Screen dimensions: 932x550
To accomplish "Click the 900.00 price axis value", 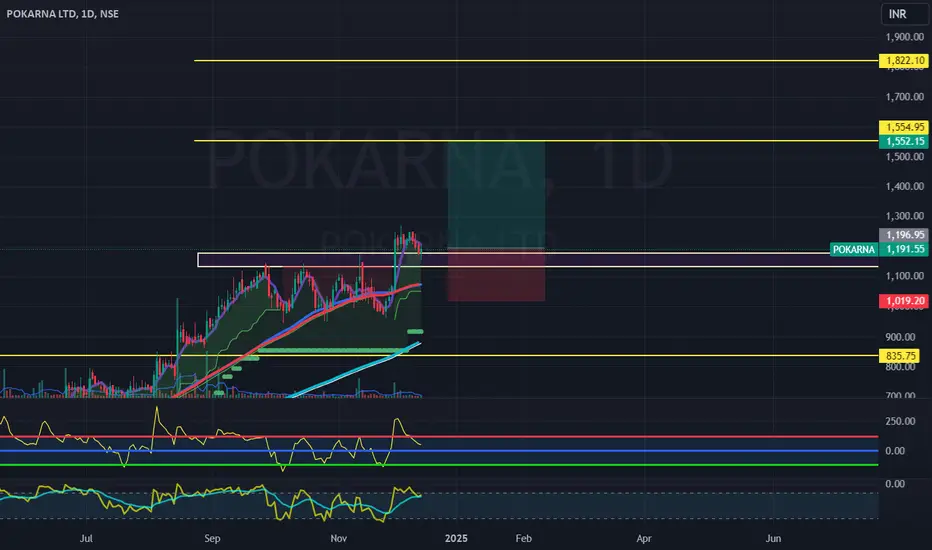I will [x=900, y=337].
